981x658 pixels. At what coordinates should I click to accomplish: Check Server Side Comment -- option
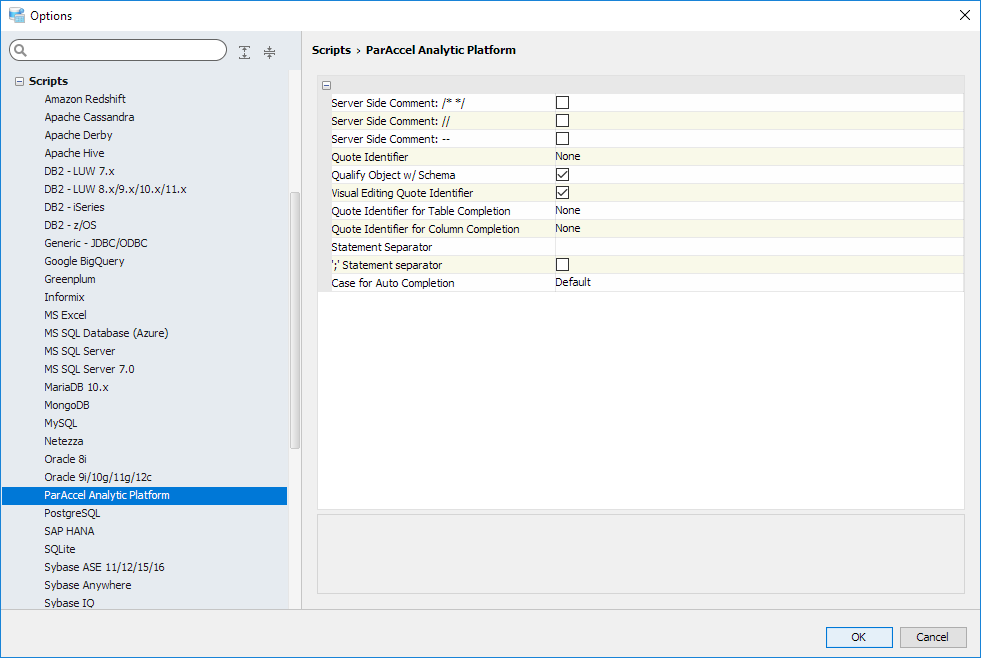pyautogui.click(x=562, y=138)
